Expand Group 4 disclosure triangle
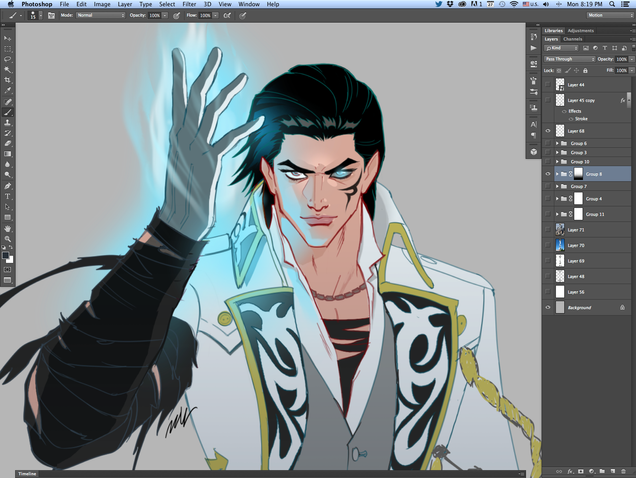 pyautogui.click(x=557, y=198)
